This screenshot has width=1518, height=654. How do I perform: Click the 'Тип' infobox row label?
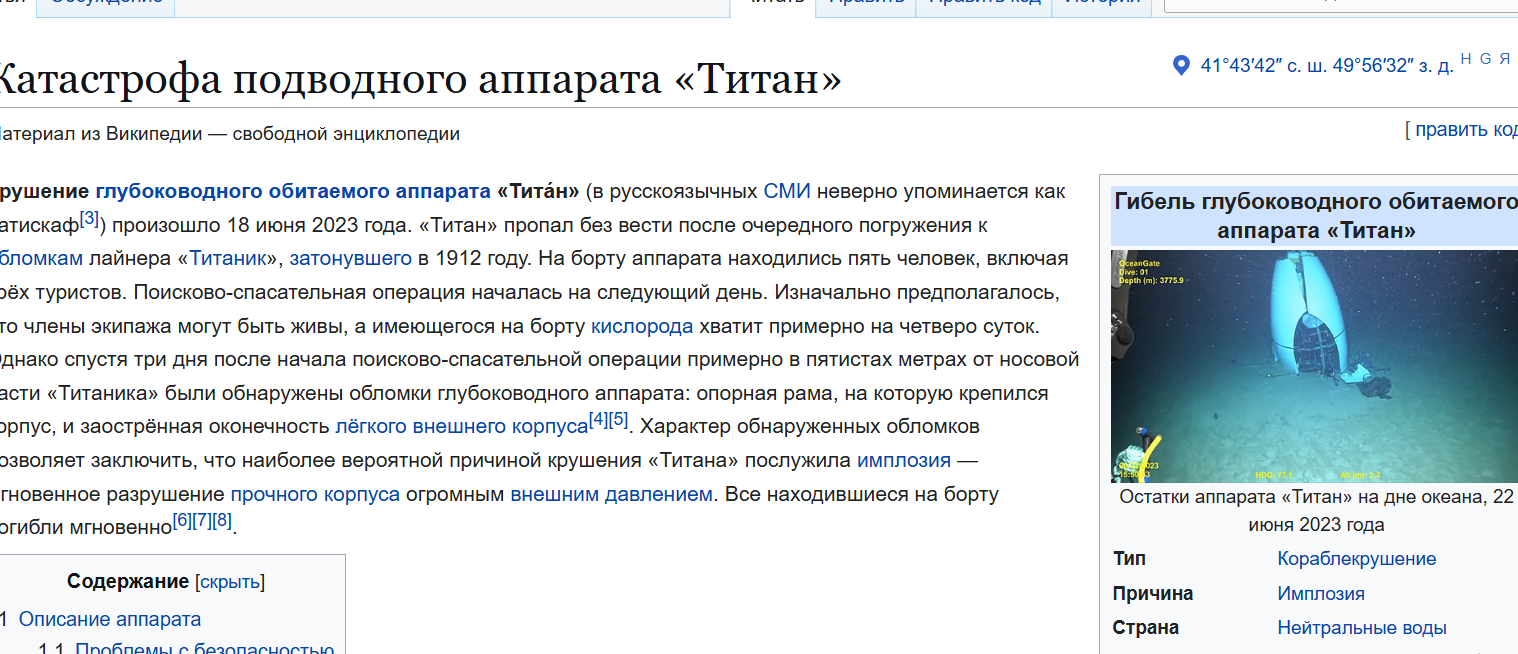tap(1130, 559)
